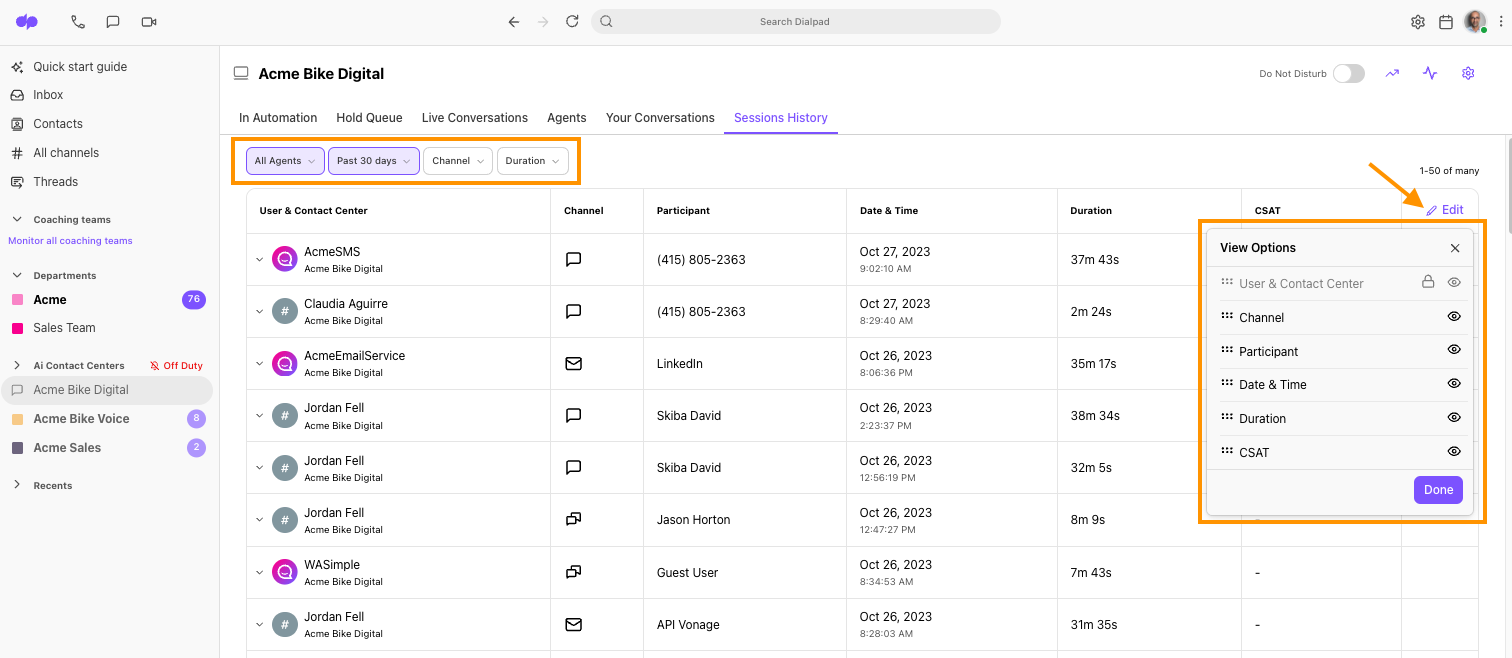Click Monitor all coaching teams link
Image resolution: width=1512 pixels, height=658 pixels.
[x=70, y=241]
